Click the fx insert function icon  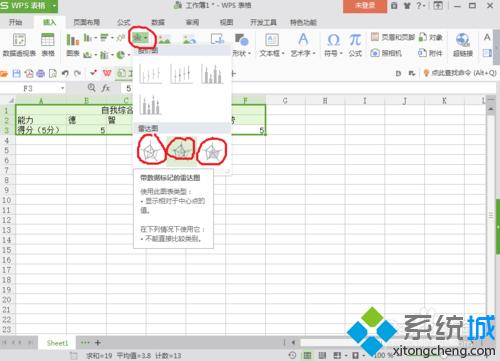click(x=106, y=88)
